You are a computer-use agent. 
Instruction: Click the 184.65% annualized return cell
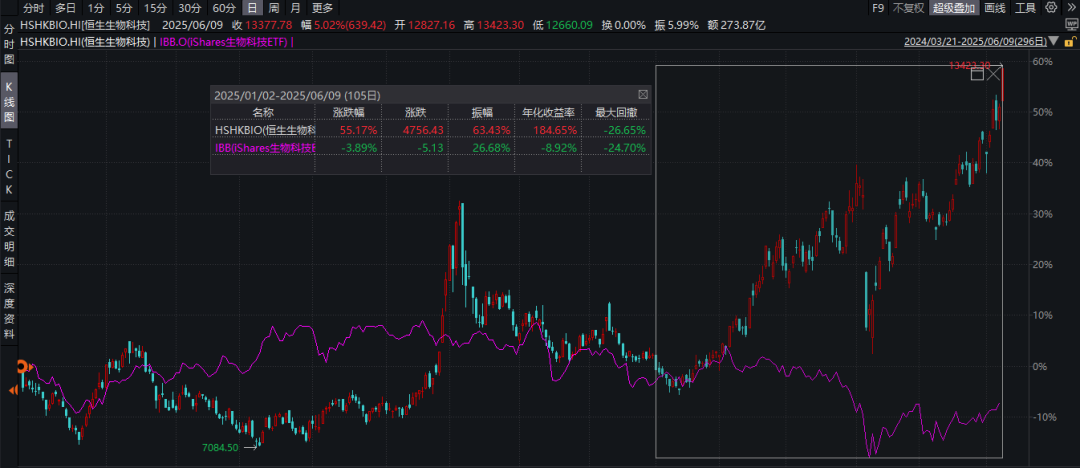[x=557, y=130]
